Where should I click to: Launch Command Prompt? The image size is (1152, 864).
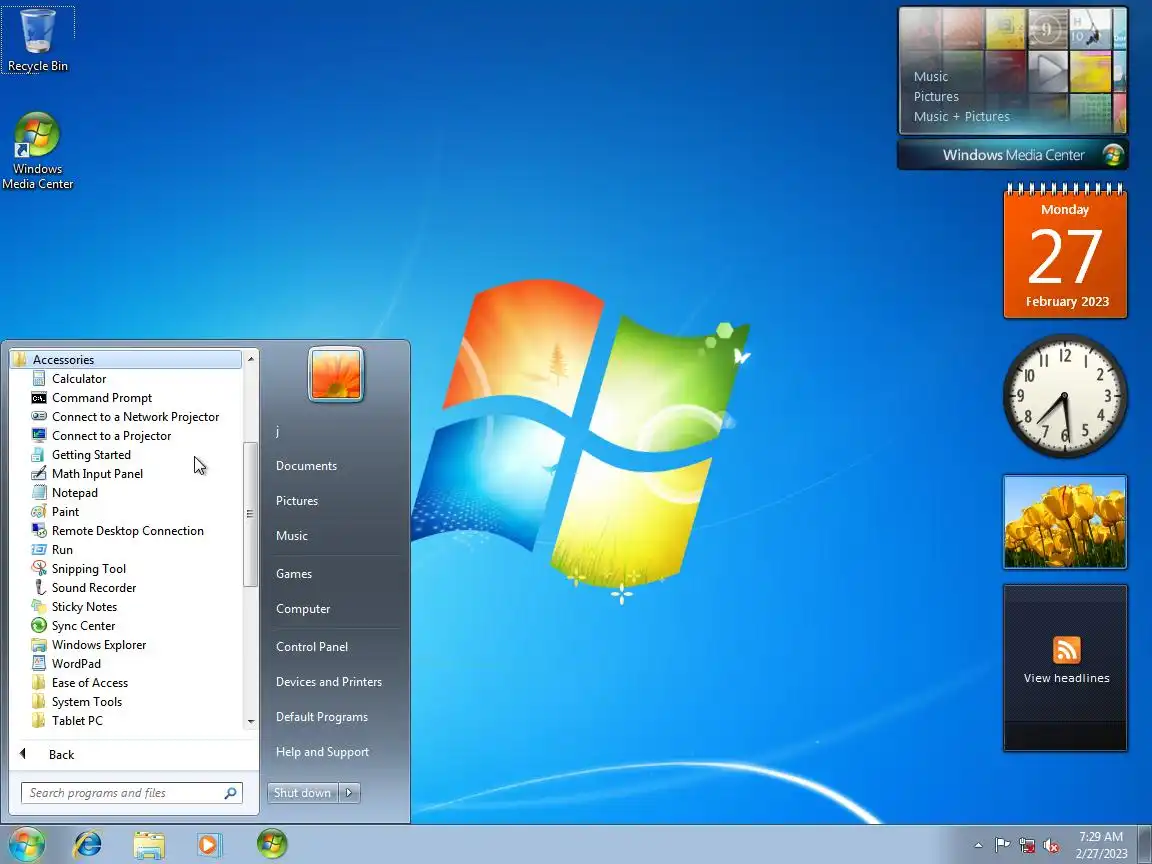[x=101, y=397]
